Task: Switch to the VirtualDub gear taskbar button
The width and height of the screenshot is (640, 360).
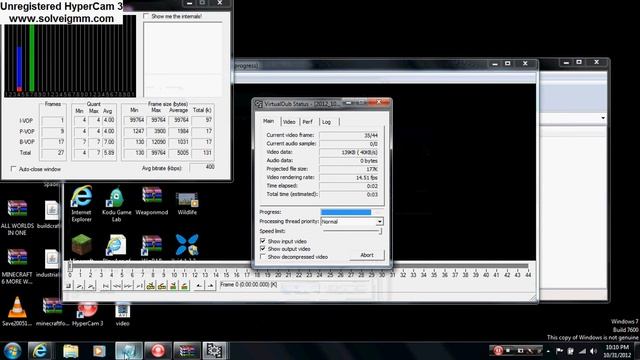Action: (x=215, y=351)
